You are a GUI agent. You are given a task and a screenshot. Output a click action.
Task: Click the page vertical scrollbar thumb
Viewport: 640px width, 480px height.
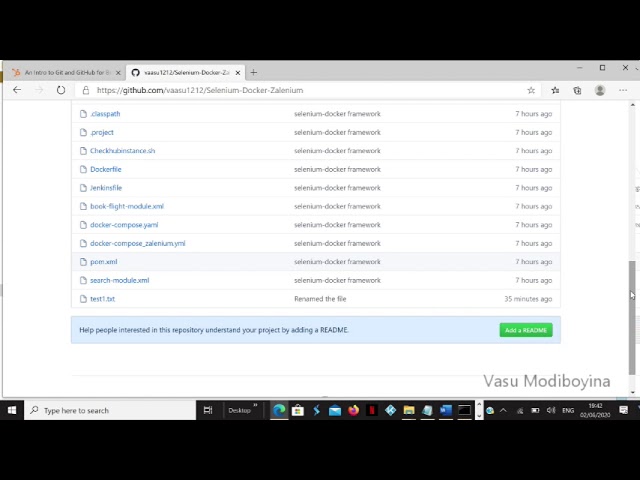coord(632,317)
